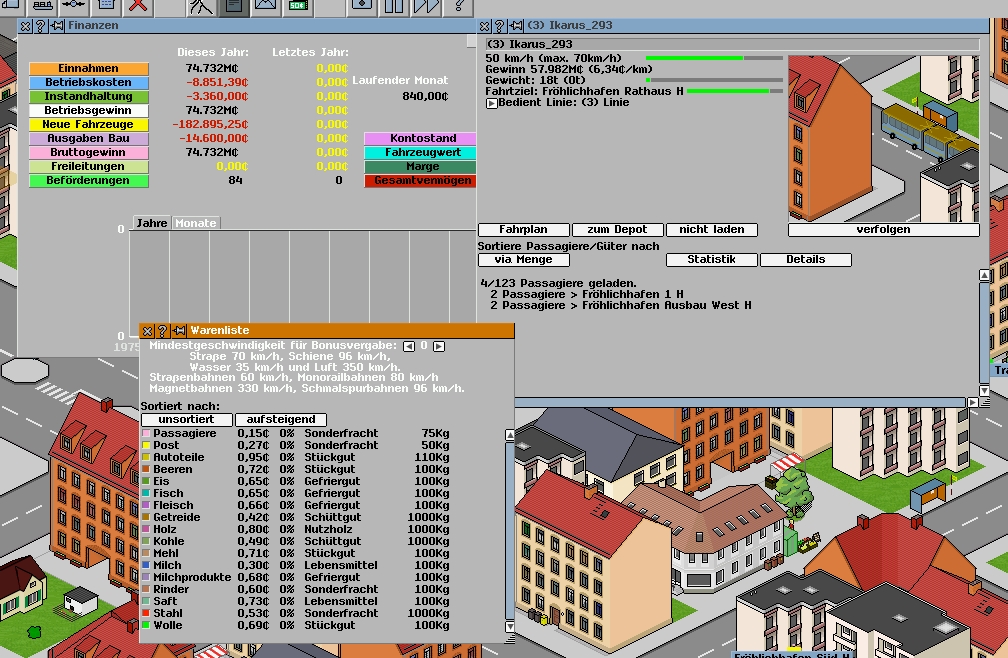
Task: Toggle the Einnahmen graph filter
Action: 88,69
